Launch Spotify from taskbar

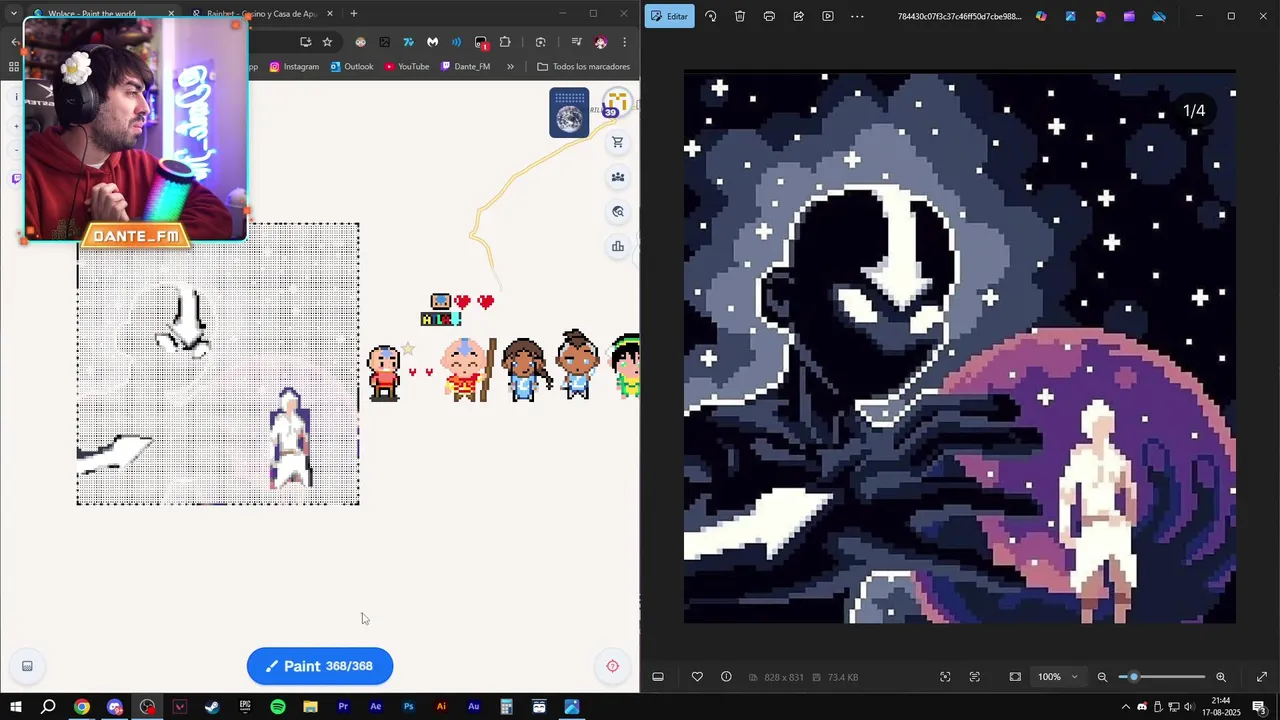[278, 707]
